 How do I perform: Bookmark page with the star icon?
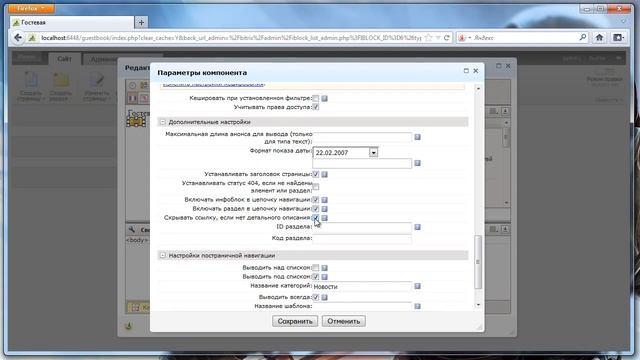[x=428, y=38]
